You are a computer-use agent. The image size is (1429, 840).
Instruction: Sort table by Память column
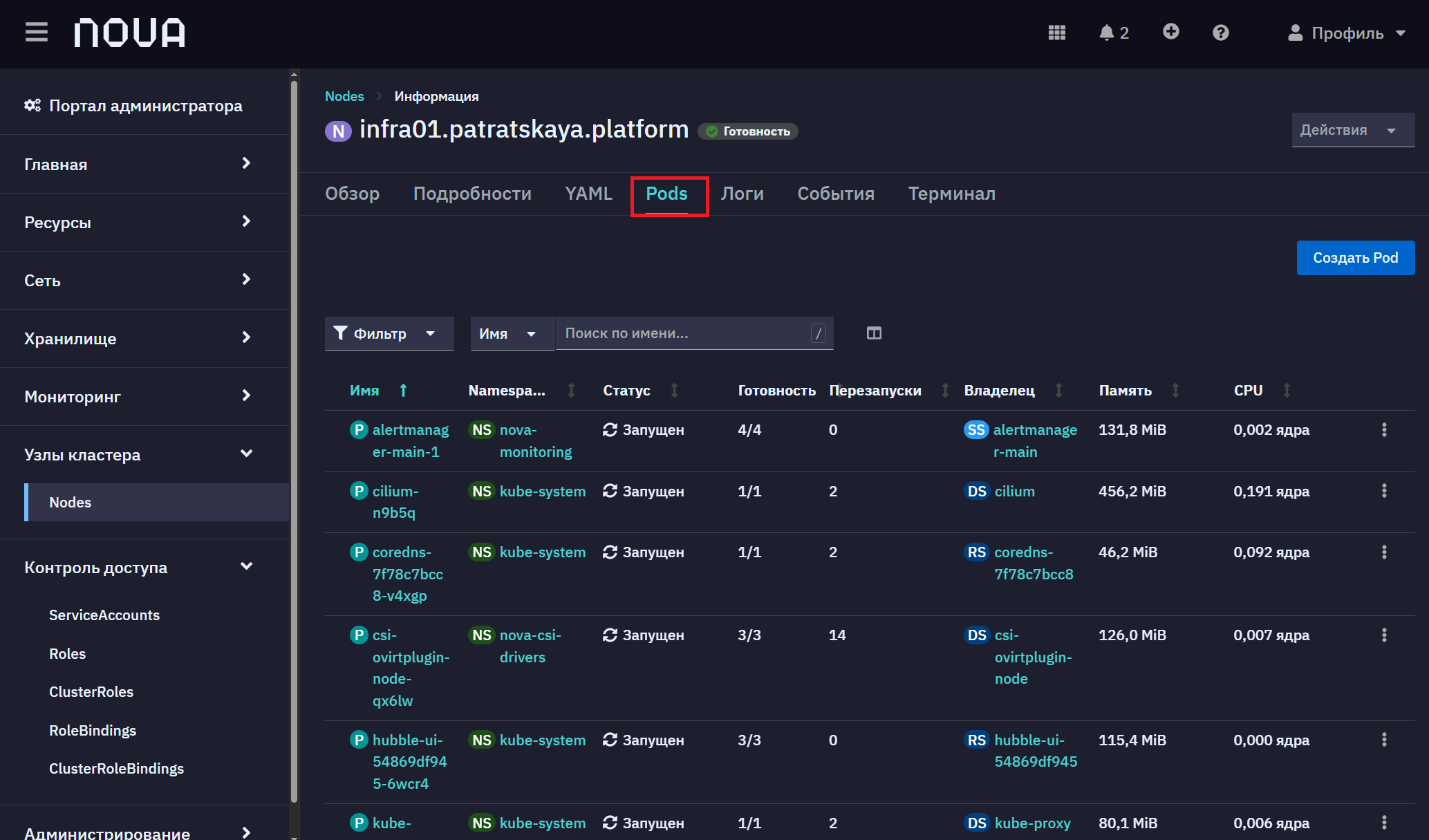[x=1139, y=391]
